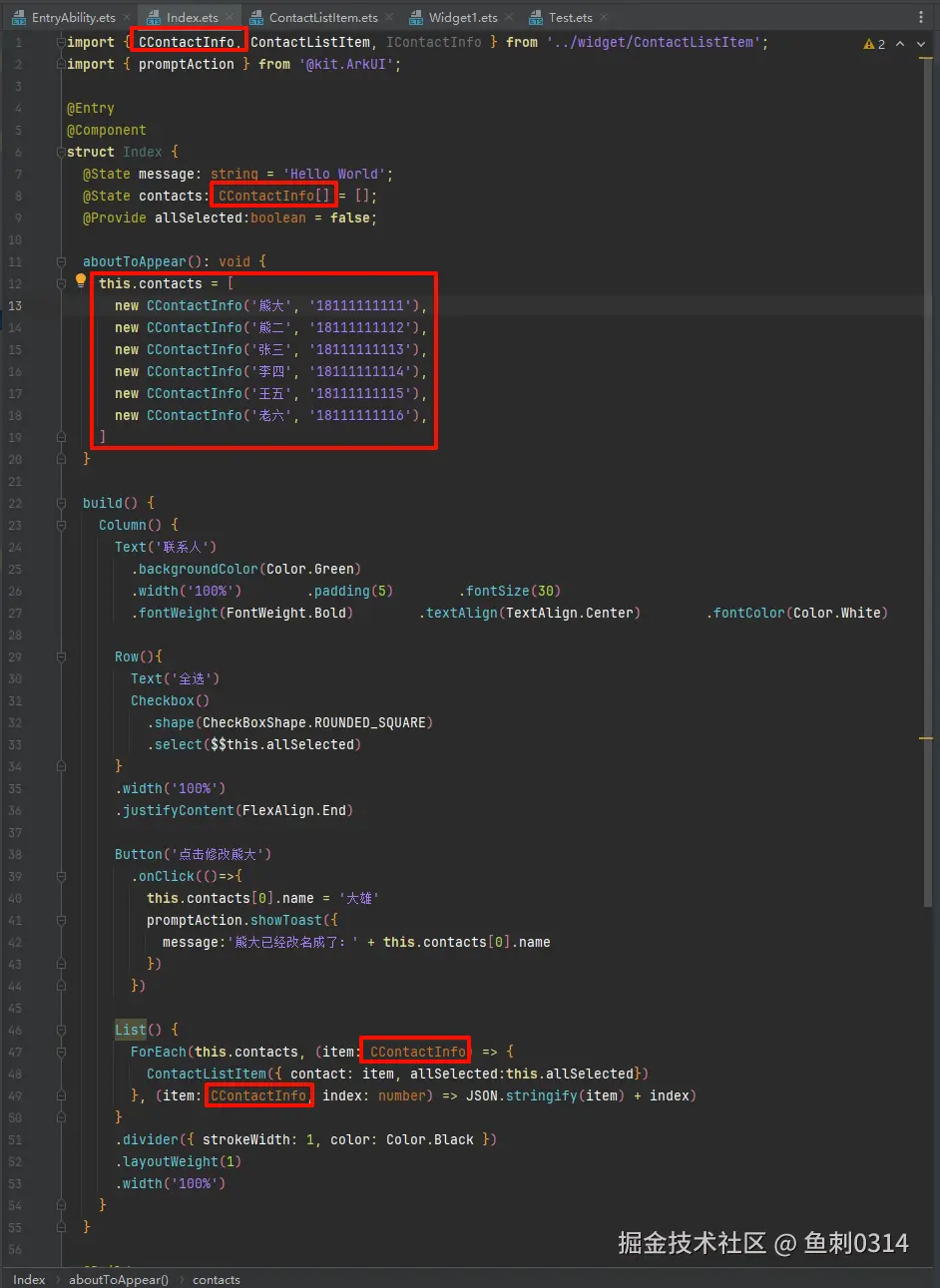
Task: Click the Checkbox() call on line 31
Action: [x=171, y=700]
